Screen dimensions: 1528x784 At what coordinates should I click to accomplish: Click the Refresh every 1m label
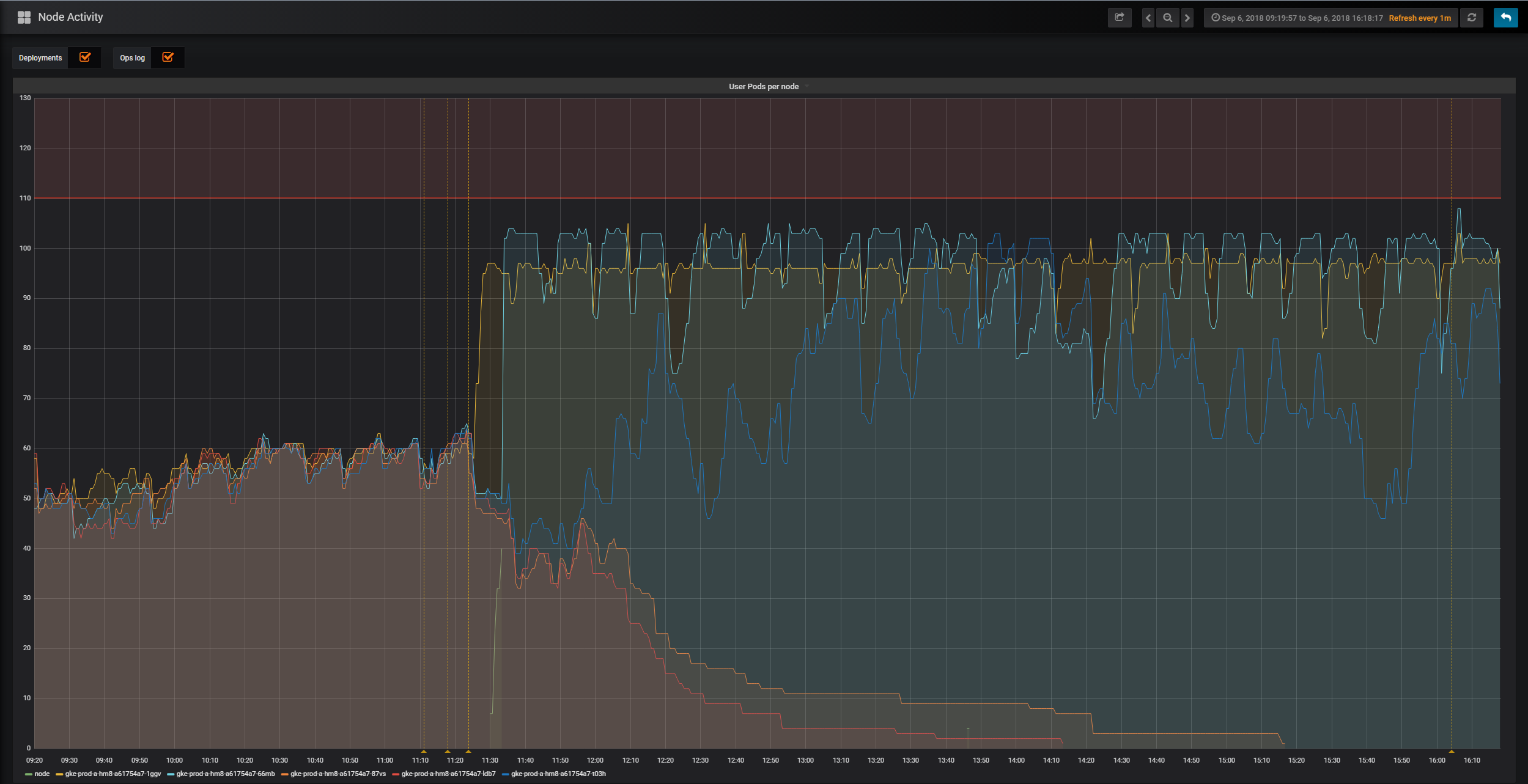pyautogui.click(x=1420, y=18)
